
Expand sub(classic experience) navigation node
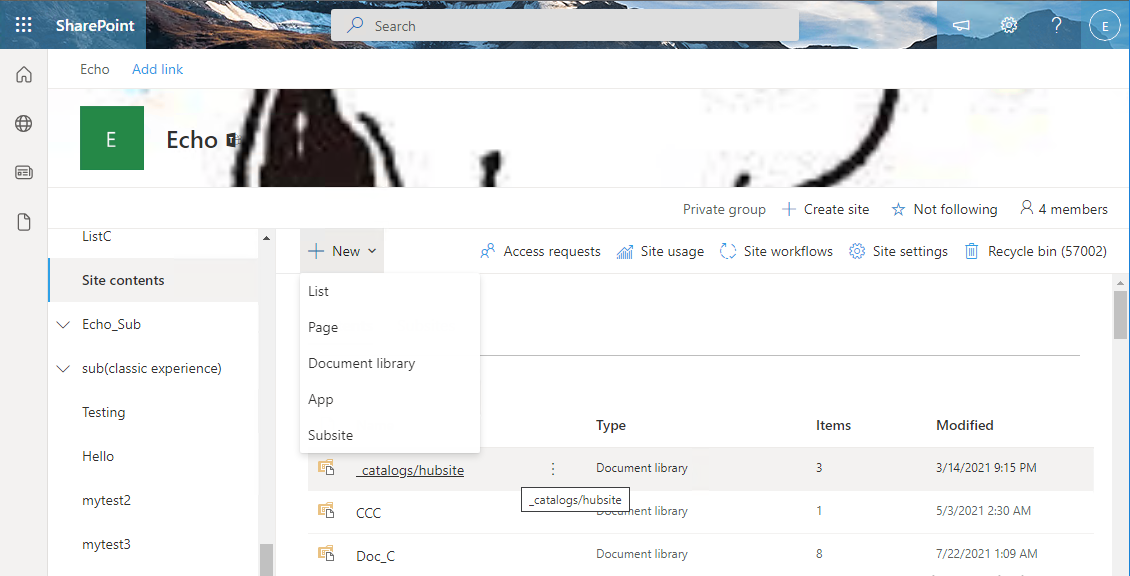pos(63,369)
